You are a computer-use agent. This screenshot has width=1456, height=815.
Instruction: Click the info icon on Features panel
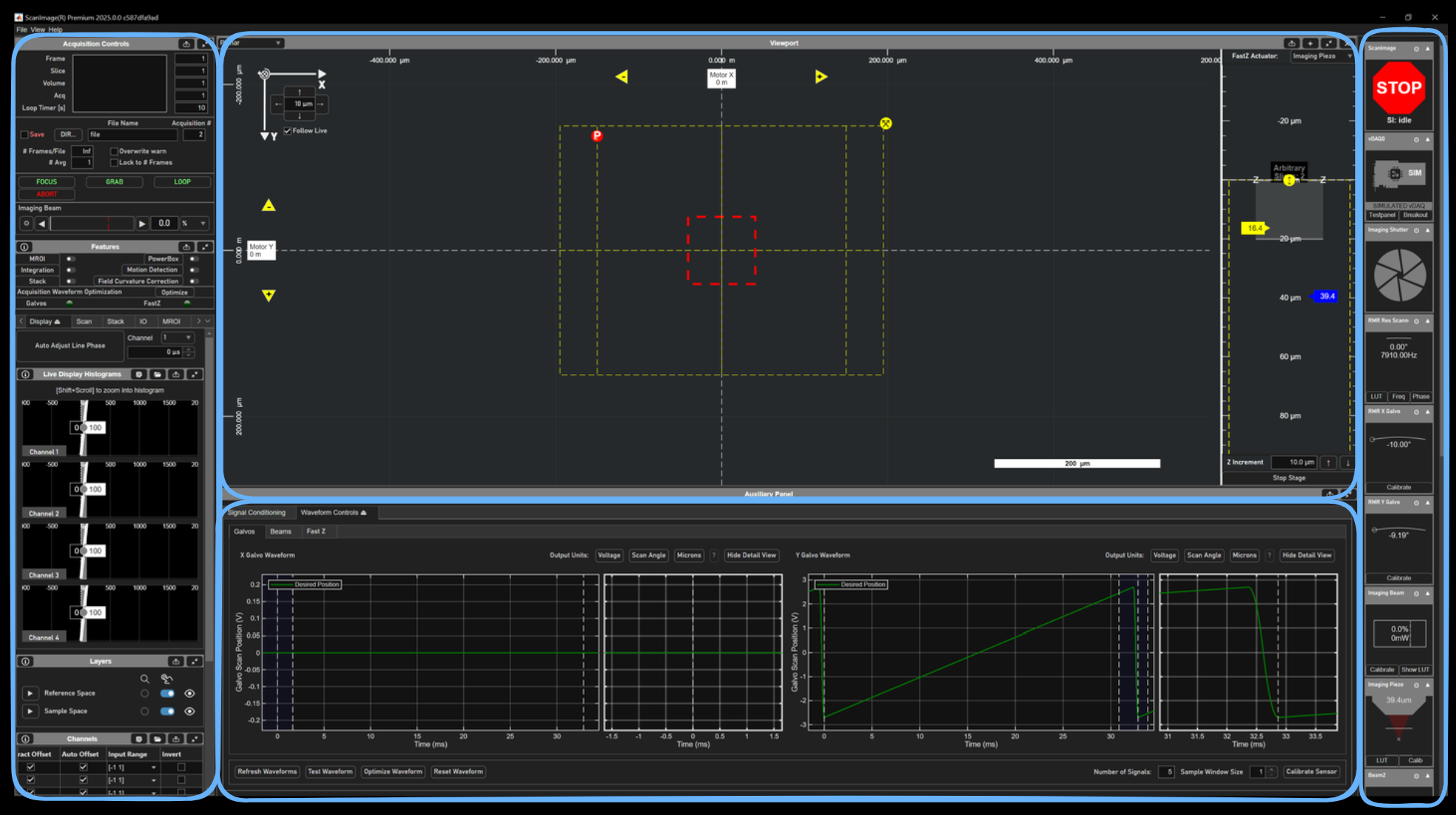coord(24,247)
